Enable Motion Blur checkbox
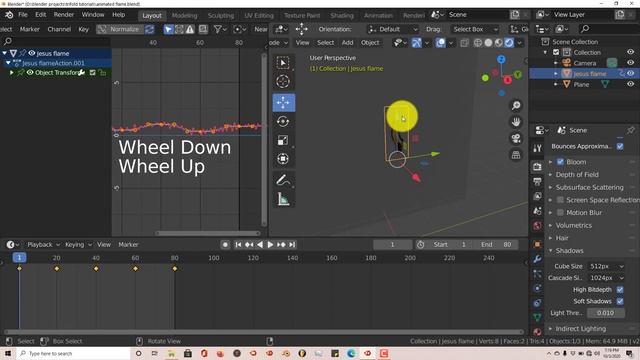The height and width of the screenshot is (360, 640). point(560,212)
